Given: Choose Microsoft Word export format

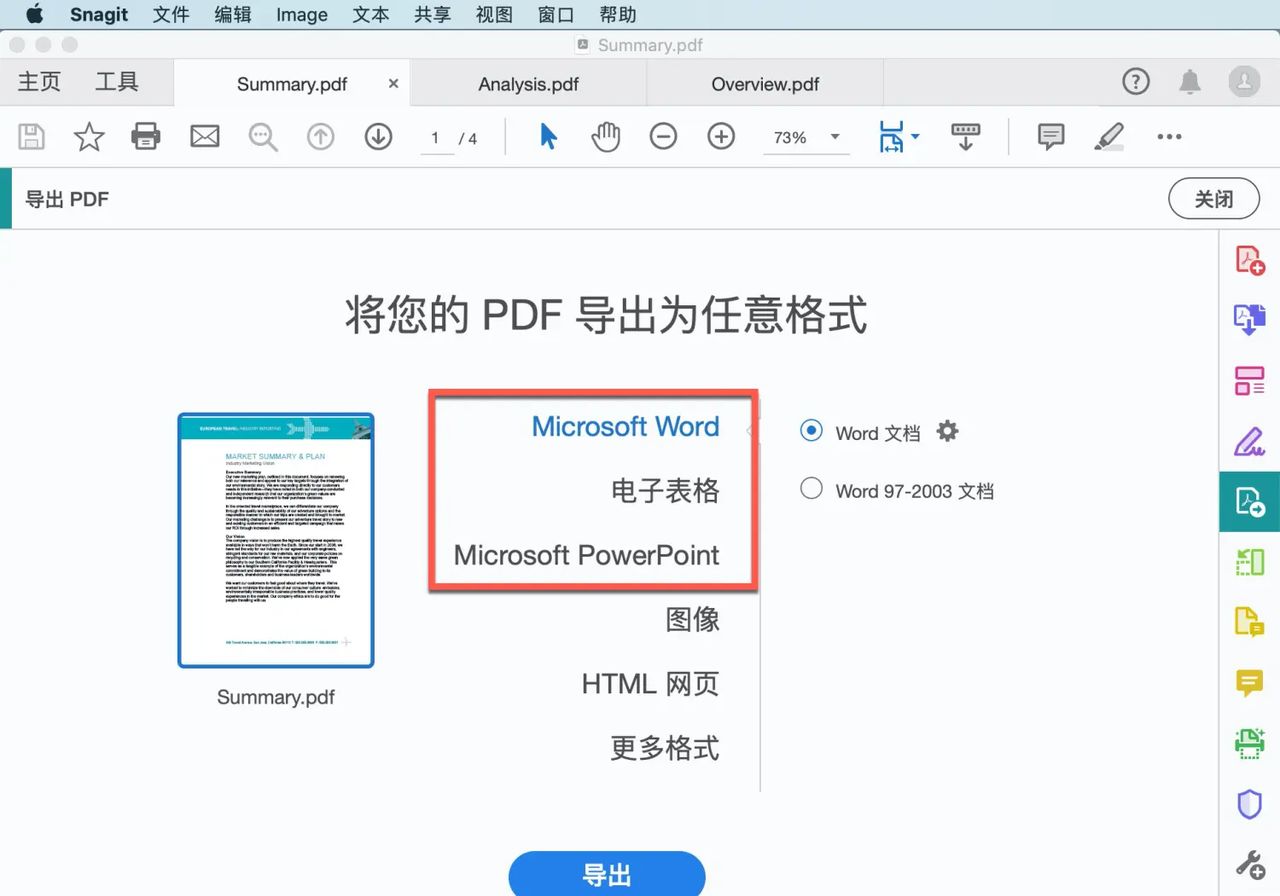Looking at the screenshot, I should tap(625, 426).
